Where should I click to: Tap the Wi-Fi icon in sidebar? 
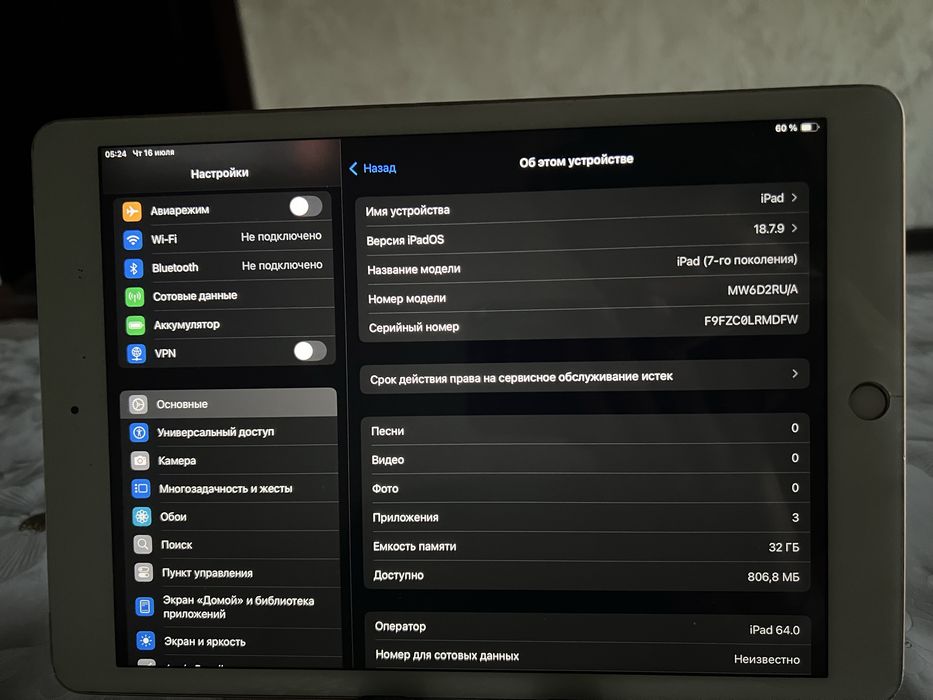[133, 240]
